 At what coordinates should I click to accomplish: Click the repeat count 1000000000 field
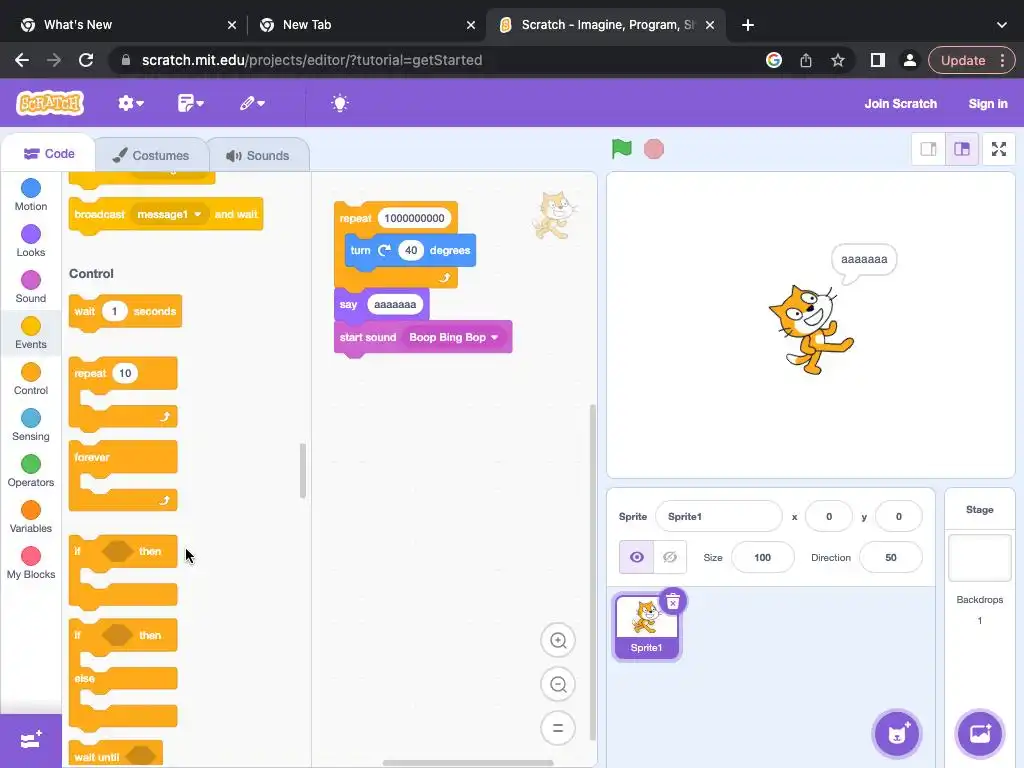(414, 218)
